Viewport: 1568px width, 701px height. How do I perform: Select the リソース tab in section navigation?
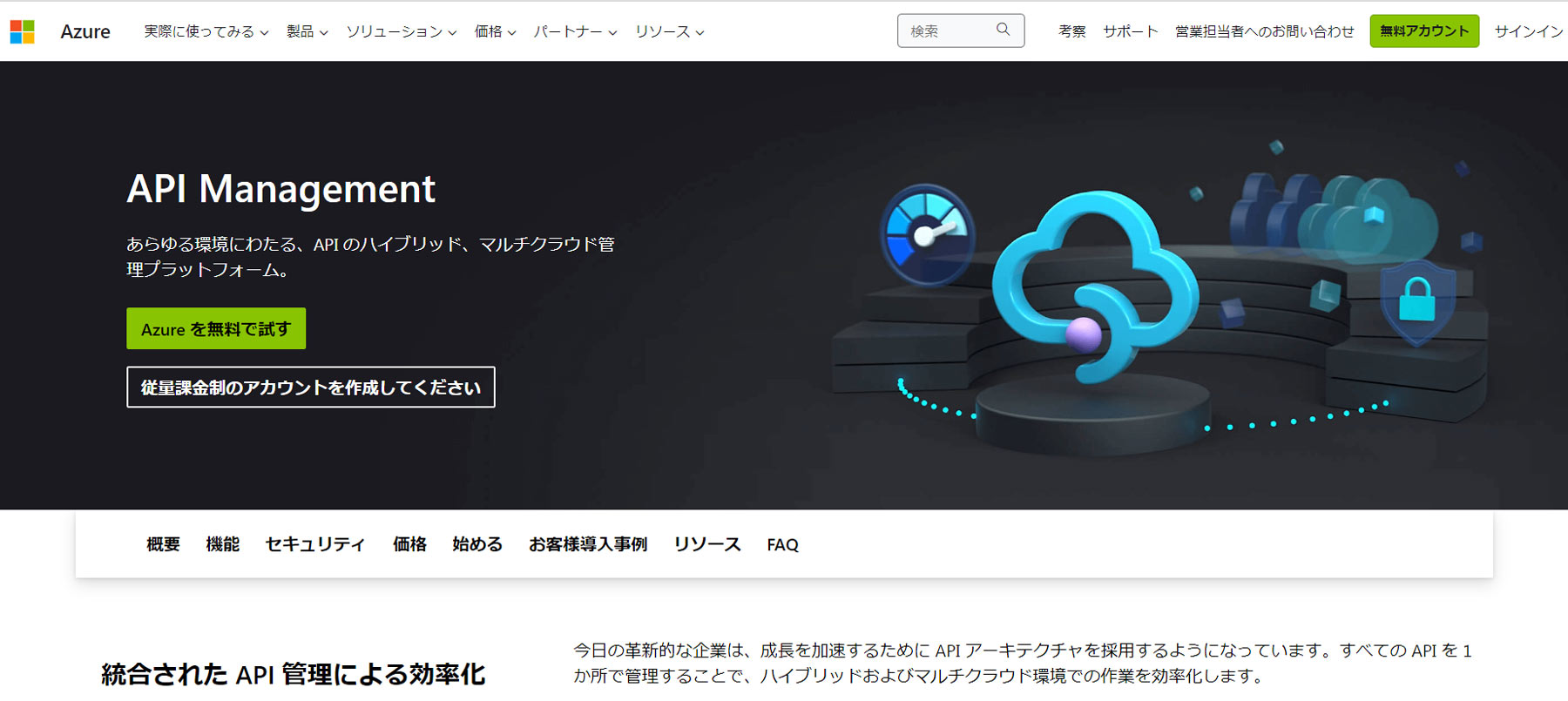pyautogui.click(x=706, y=544)
